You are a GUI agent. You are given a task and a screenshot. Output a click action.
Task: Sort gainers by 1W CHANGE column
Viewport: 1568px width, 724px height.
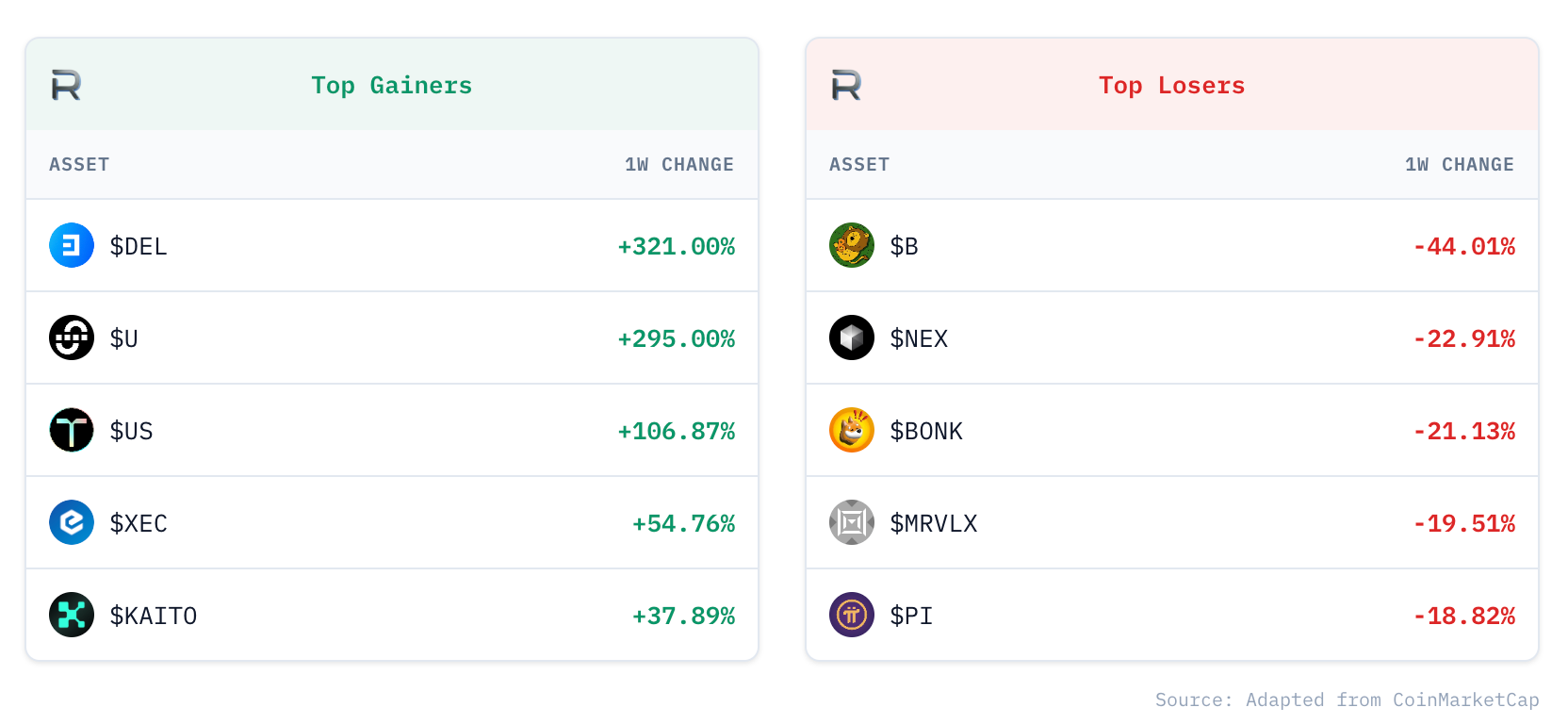click(679, 164)
